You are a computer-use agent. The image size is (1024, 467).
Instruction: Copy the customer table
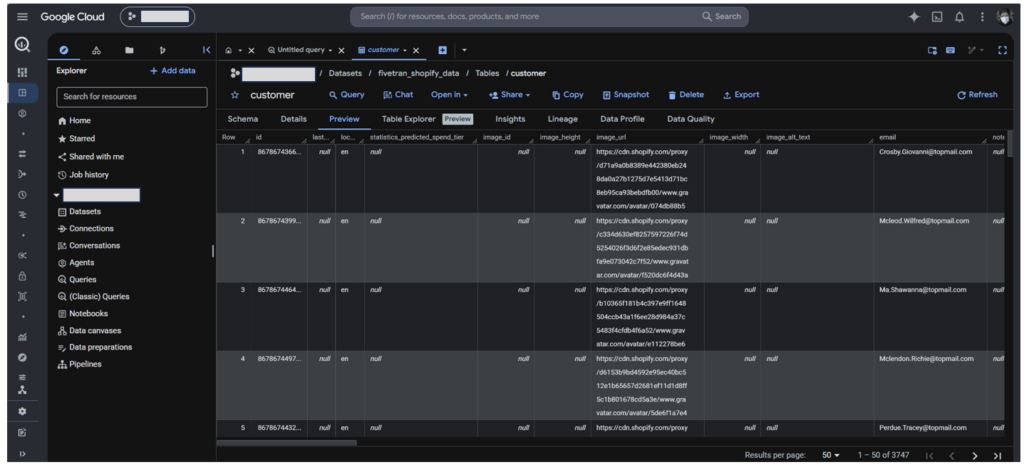(568, 95)
